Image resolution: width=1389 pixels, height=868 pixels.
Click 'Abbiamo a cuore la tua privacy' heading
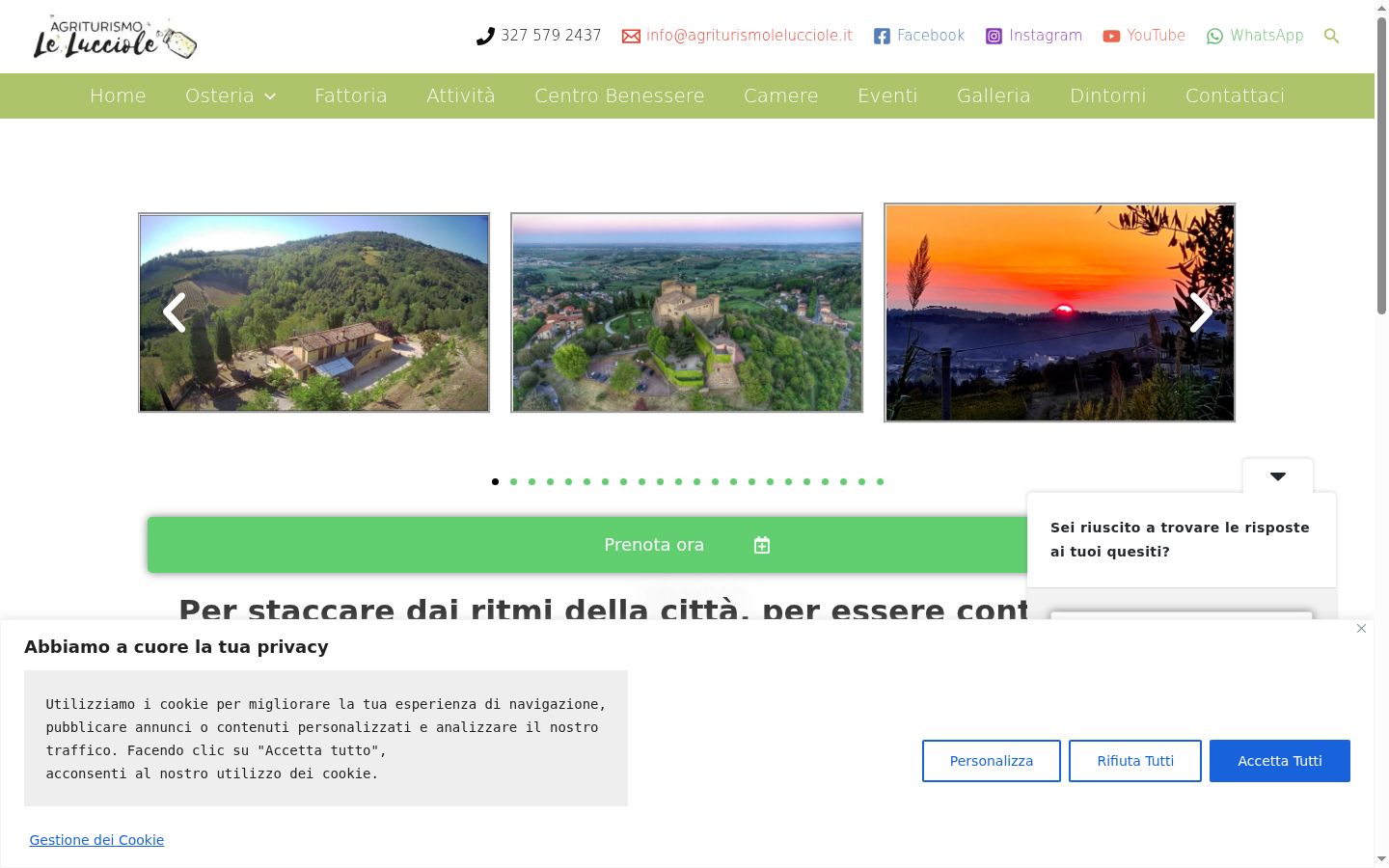[x=177, y=647]
